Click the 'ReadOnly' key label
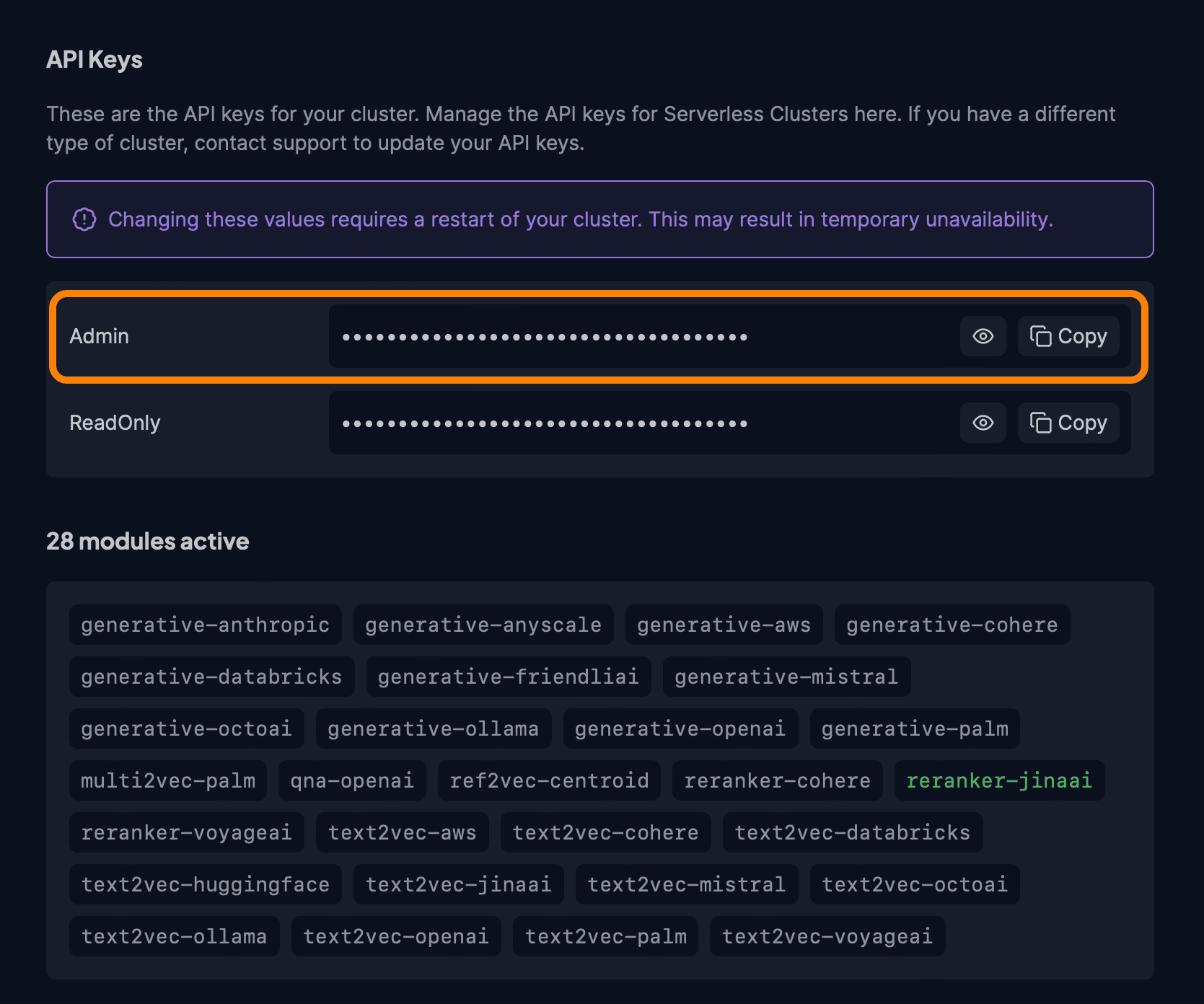1204x1004 pixels. pos(115,423)
